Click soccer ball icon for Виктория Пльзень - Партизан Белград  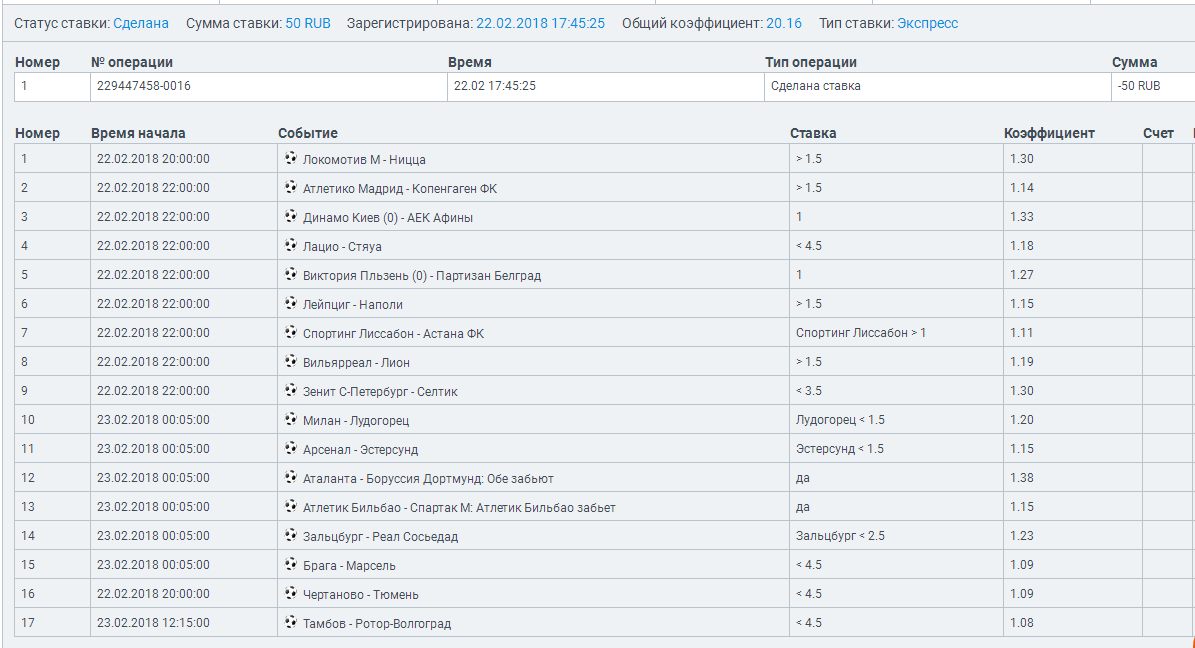coord(290,274)
